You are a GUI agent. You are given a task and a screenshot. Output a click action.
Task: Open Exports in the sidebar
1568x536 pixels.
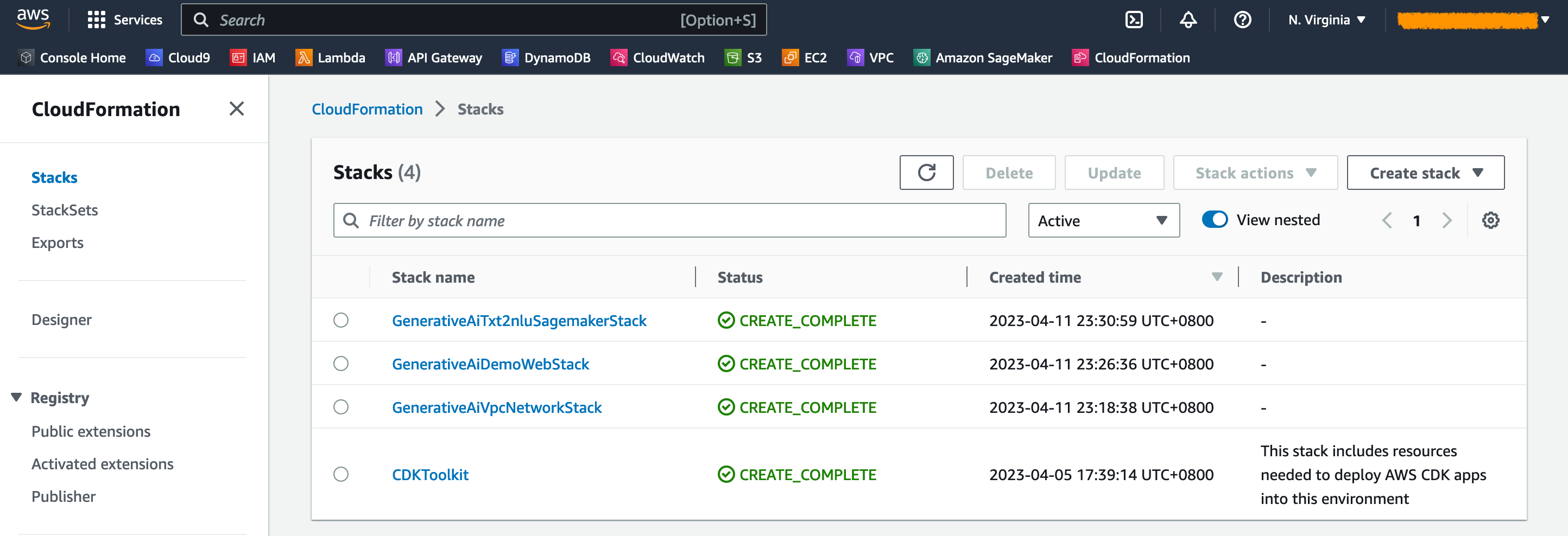57,243
